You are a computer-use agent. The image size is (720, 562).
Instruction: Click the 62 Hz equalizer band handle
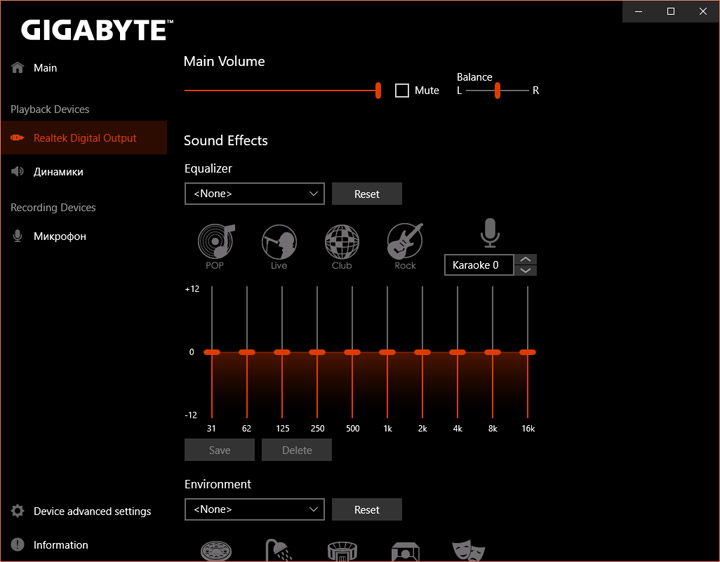[x=247, y=352]
